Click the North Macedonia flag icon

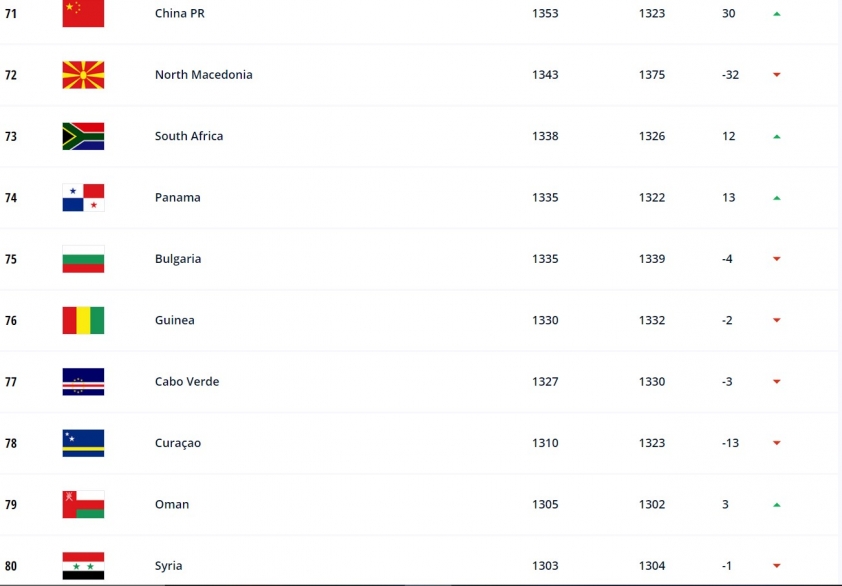pos(83,75)
